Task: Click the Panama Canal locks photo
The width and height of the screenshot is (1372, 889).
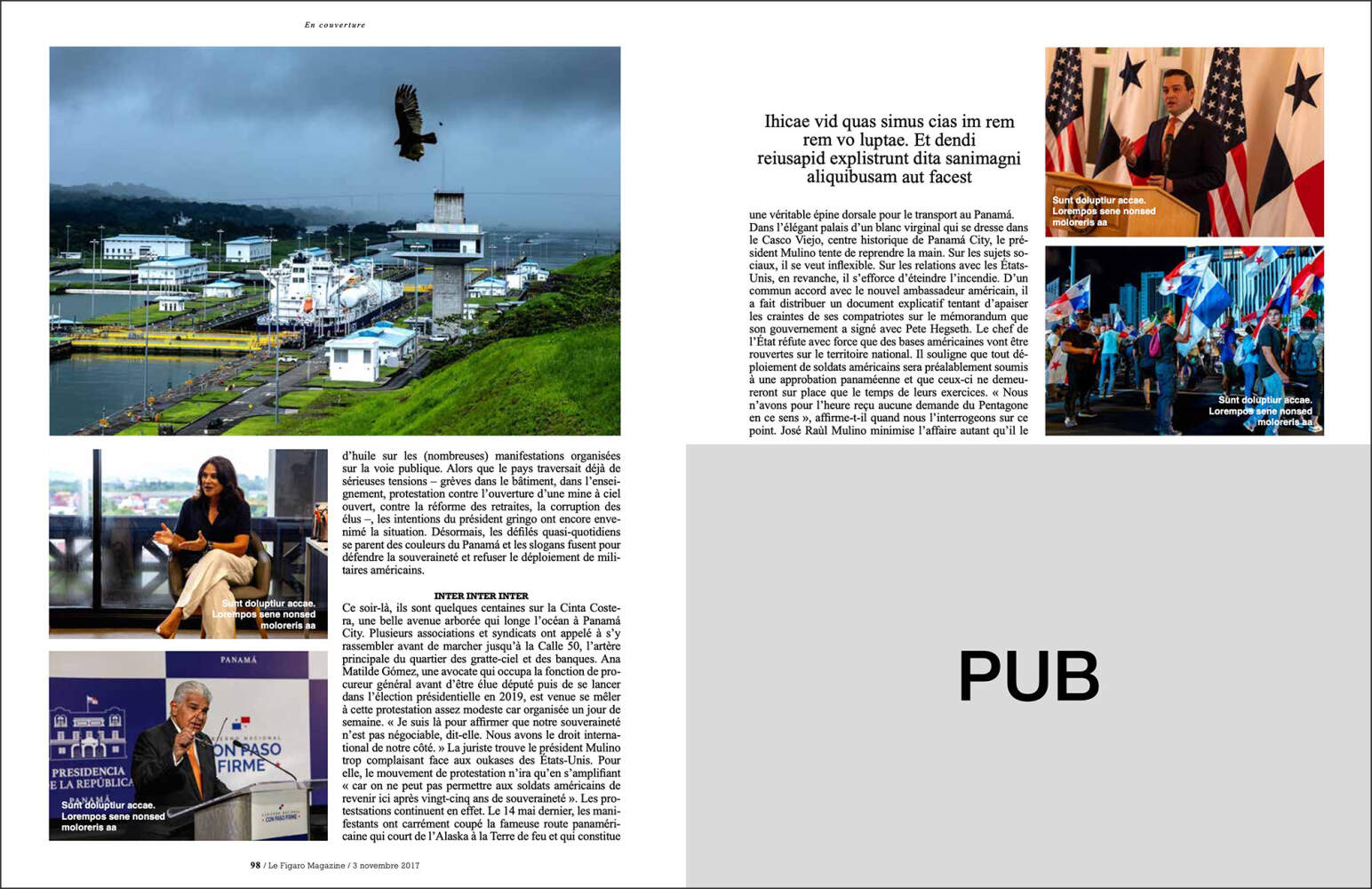Action: (x=335, y=241)
